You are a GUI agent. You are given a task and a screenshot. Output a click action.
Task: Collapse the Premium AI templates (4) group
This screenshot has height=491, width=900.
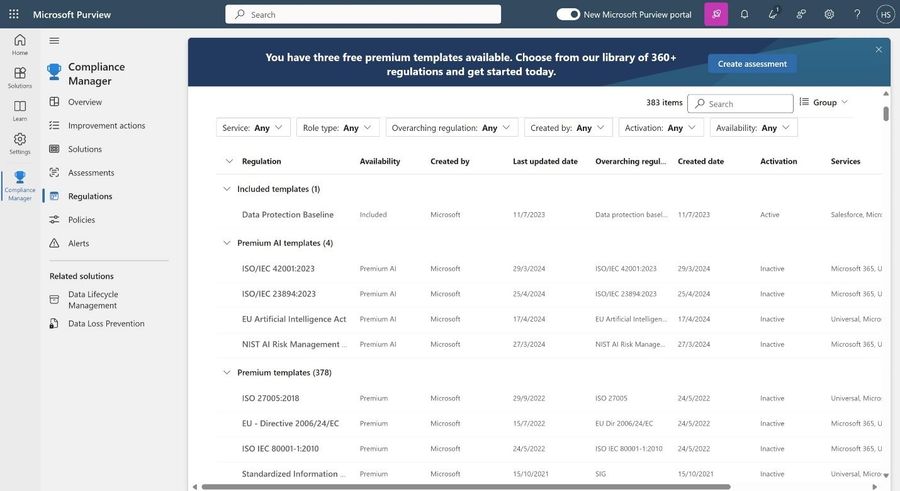[227, 243]
